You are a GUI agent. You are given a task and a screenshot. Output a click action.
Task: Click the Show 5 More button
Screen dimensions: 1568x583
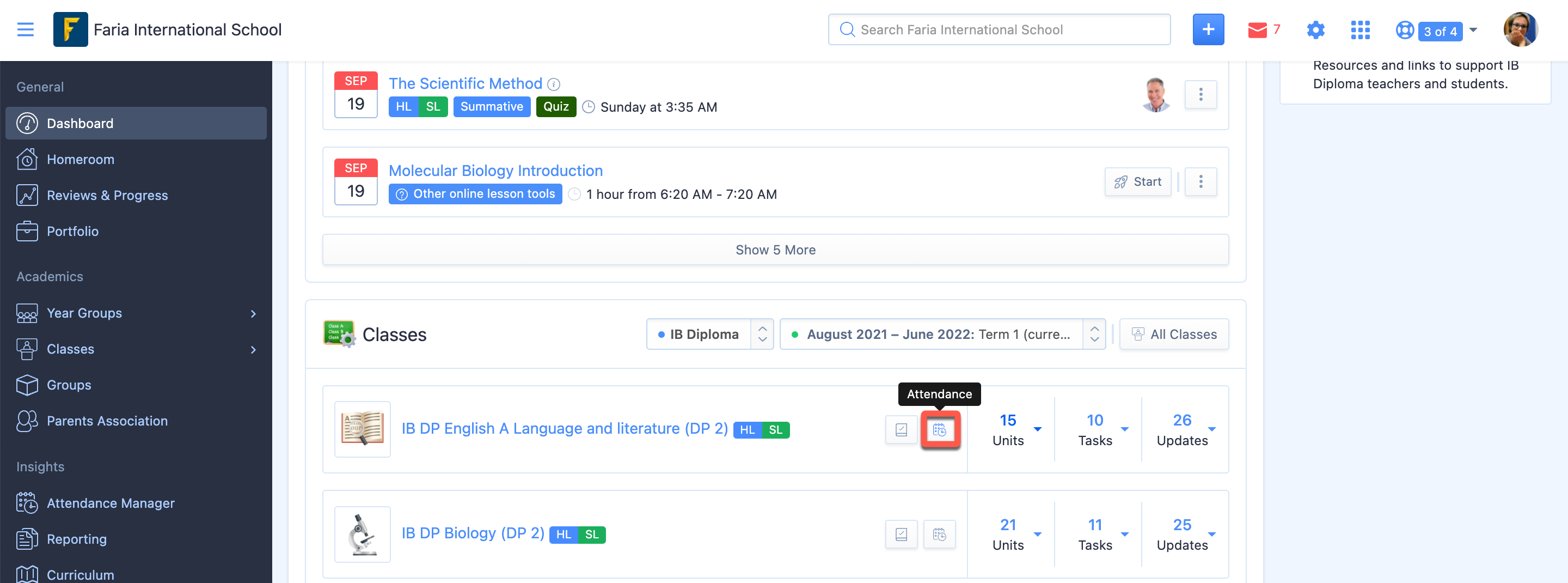pyautogui.click(x=775, y=250)
